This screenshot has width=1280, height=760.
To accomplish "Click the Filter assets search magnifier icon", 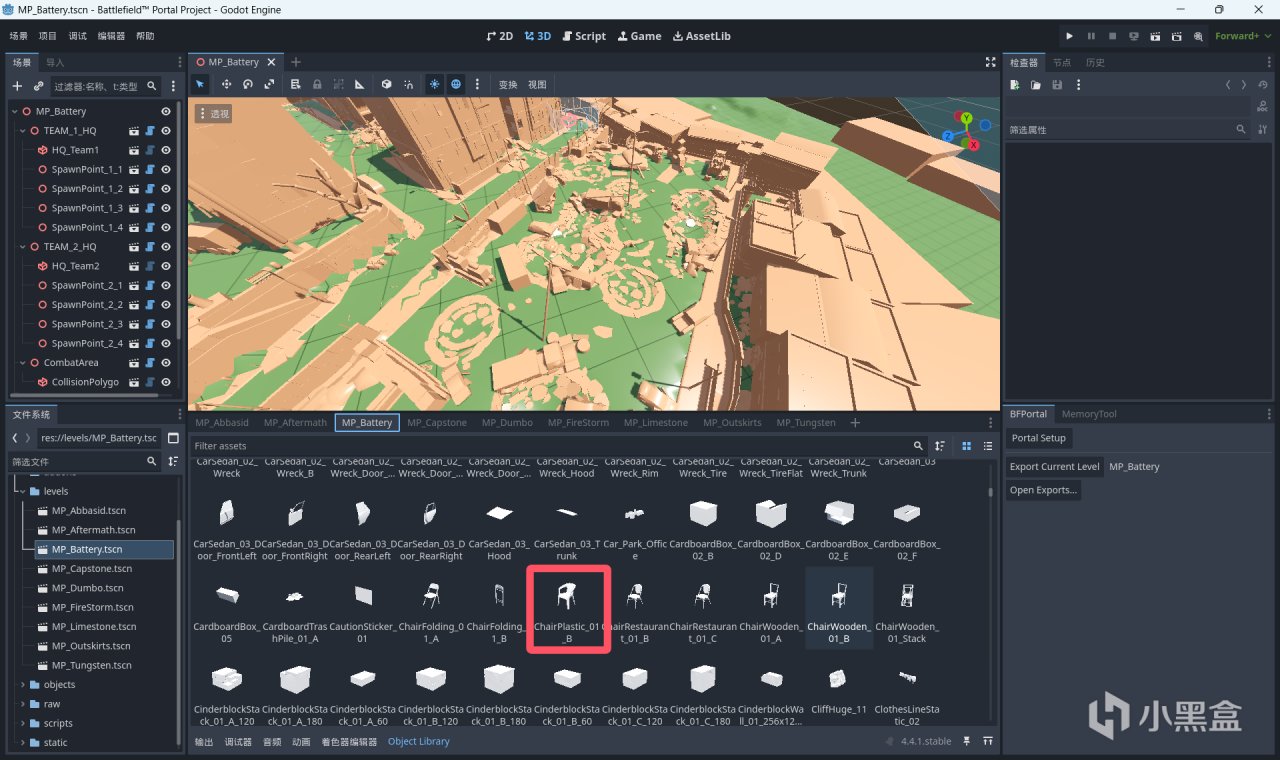I will [x=918, y=446].
